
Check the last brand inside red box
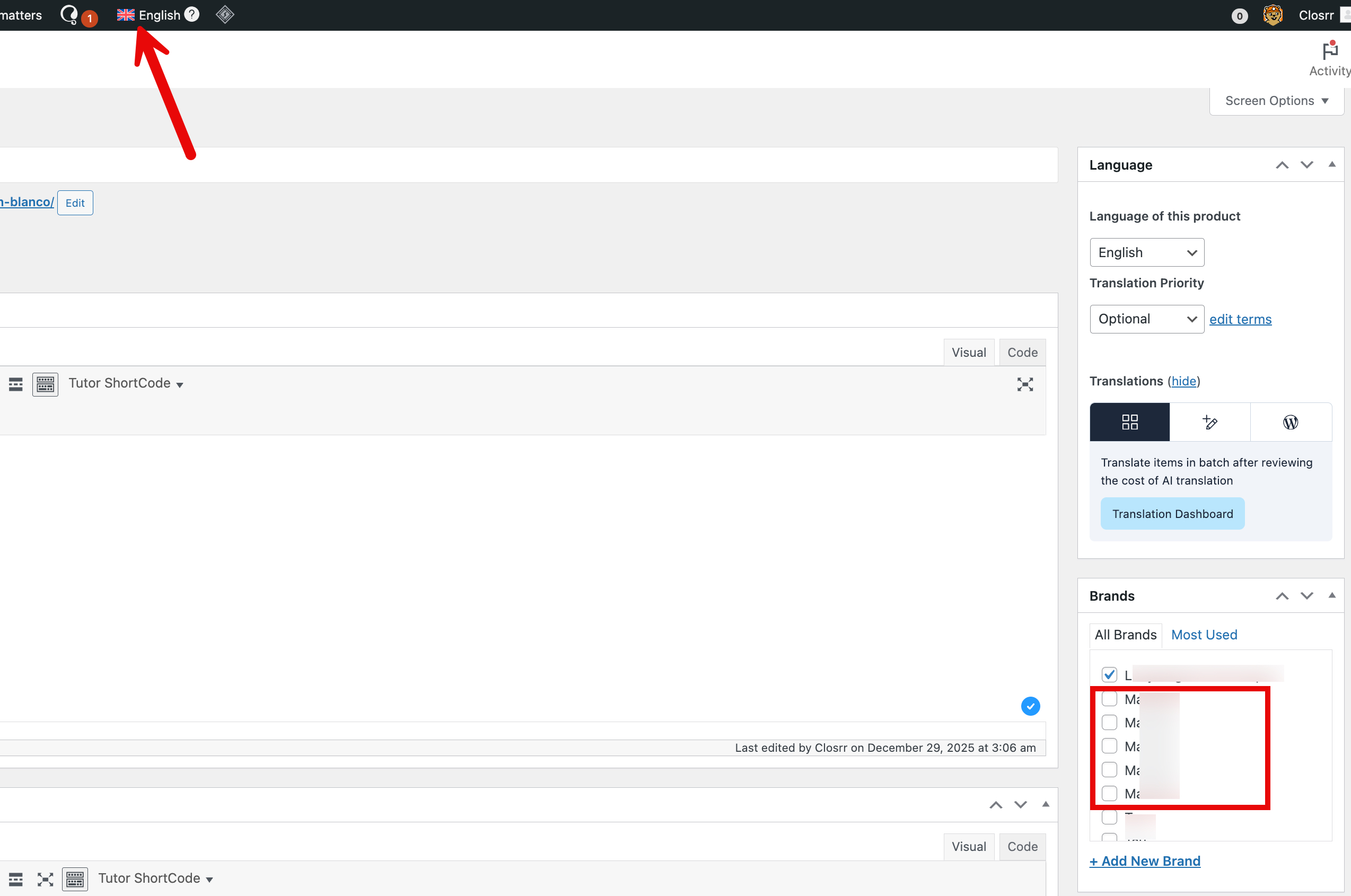tap(1109, 793)
